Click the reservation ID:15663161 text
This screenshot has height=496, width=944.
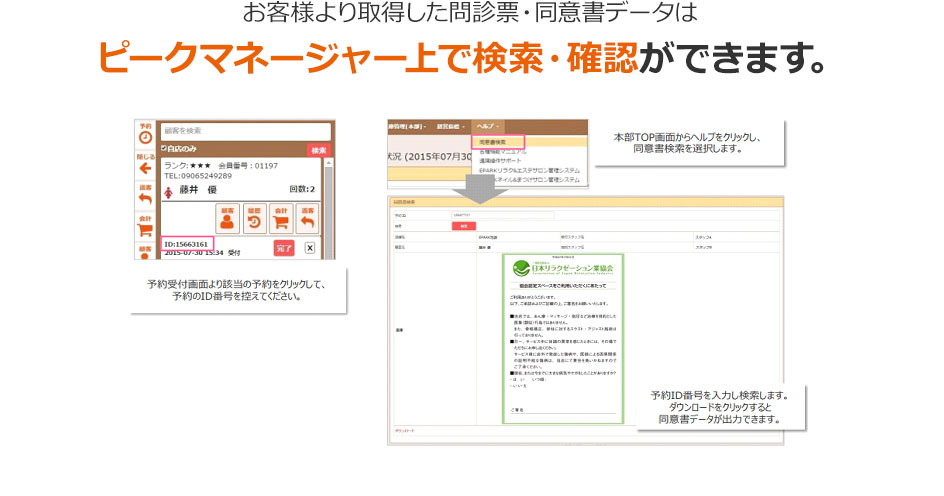click(x=187, y=244)
